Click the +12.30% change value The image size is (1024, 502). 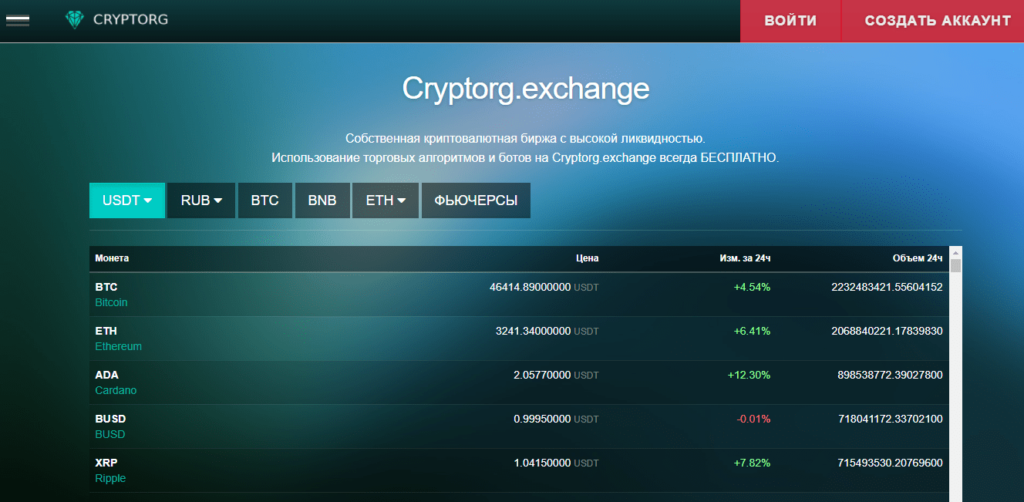(749, 375)
